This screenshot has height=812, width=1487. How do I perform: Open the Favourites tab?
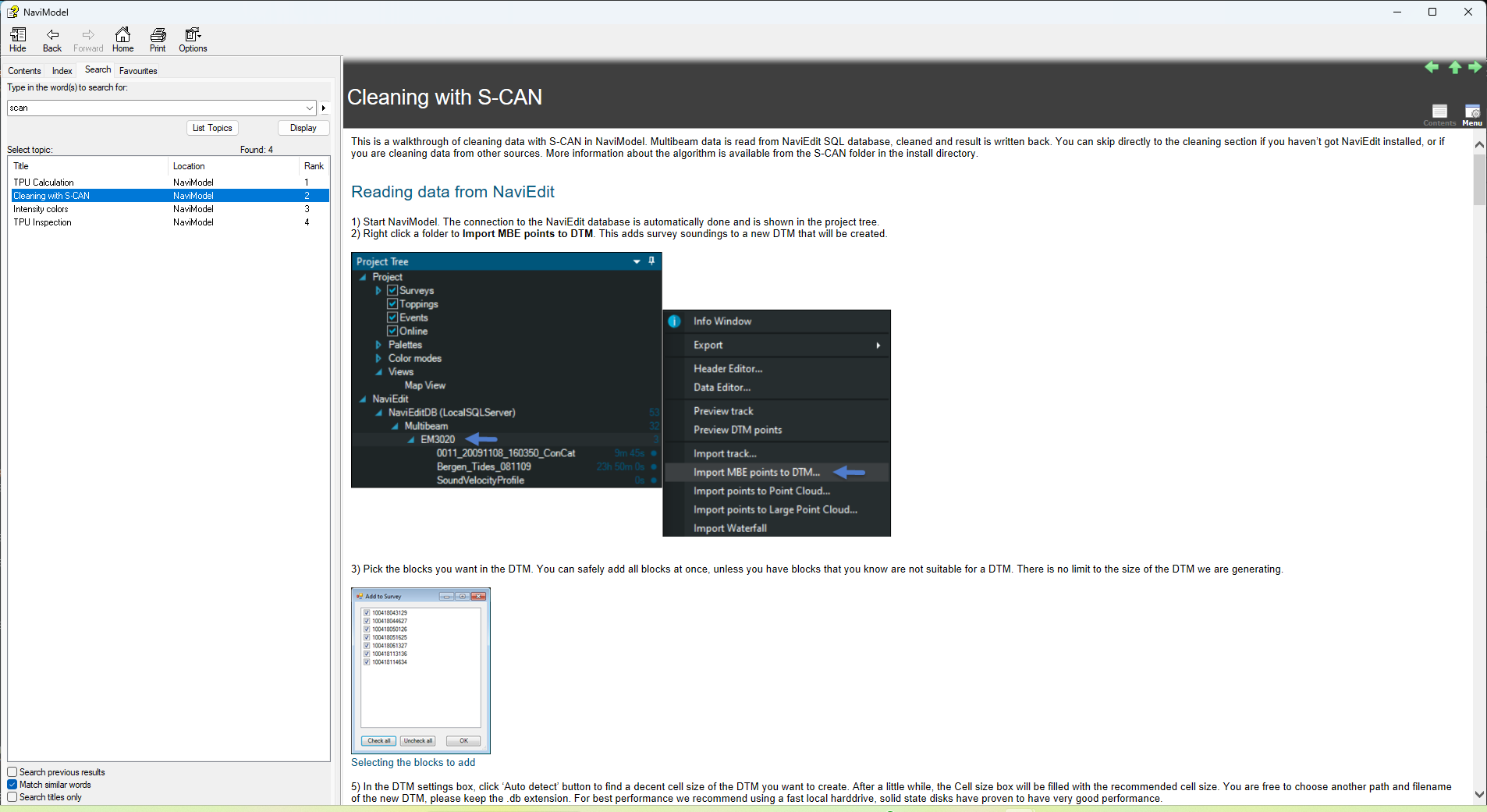click(x=138, y=71)
